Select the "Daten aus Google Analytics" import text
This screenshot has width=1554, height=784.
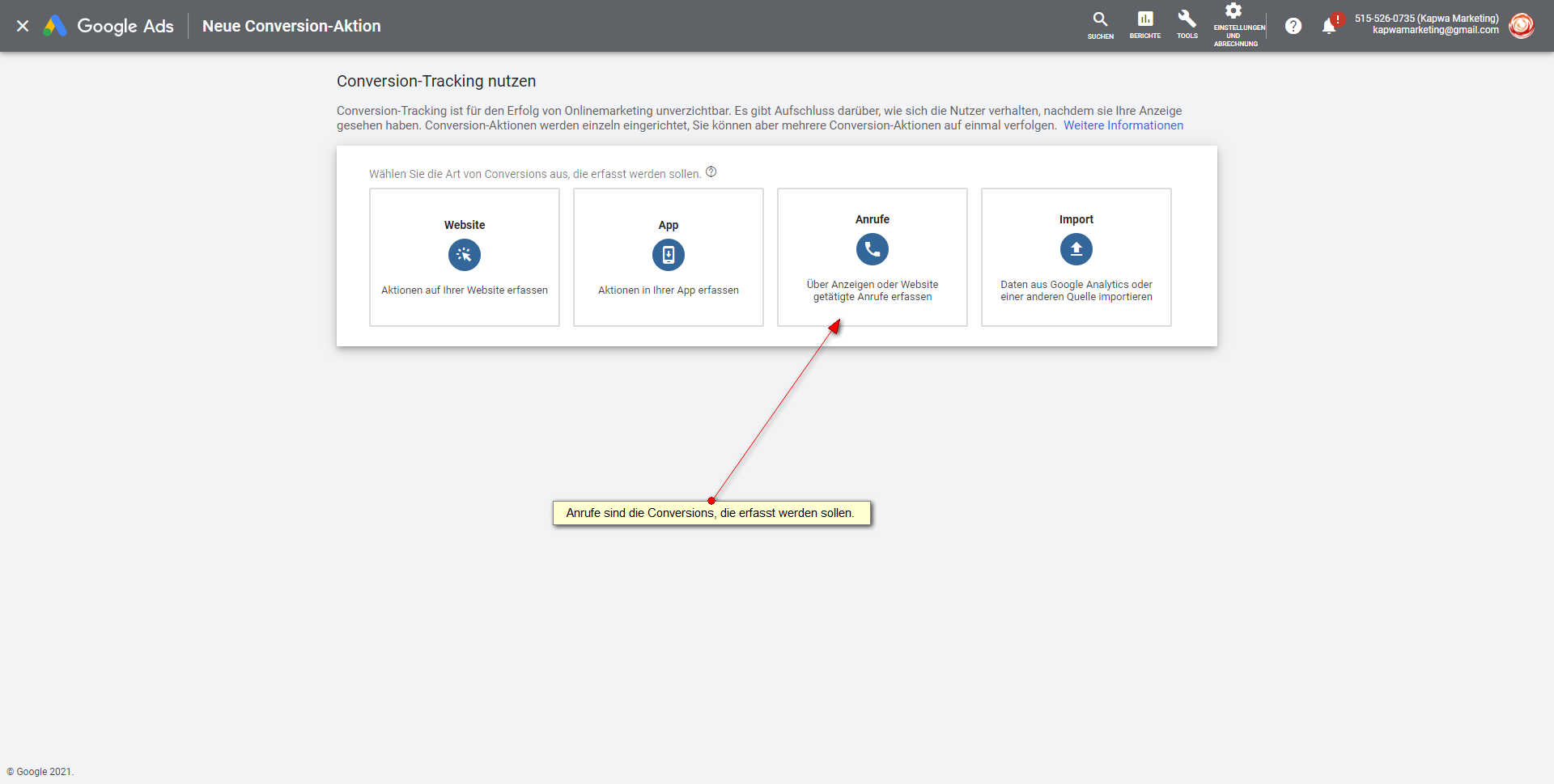pos(1076,290)
